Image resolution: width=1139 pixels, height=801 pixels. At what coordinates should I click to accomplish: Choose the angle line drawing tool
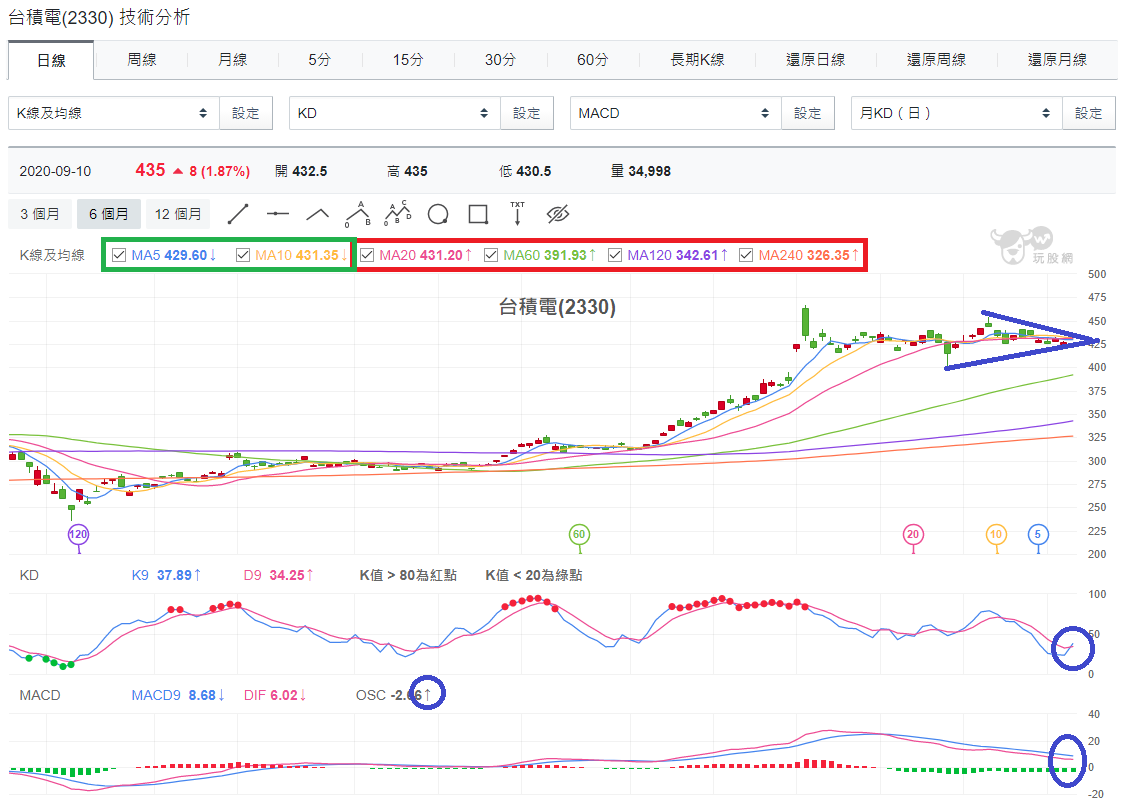coord(317,214)
